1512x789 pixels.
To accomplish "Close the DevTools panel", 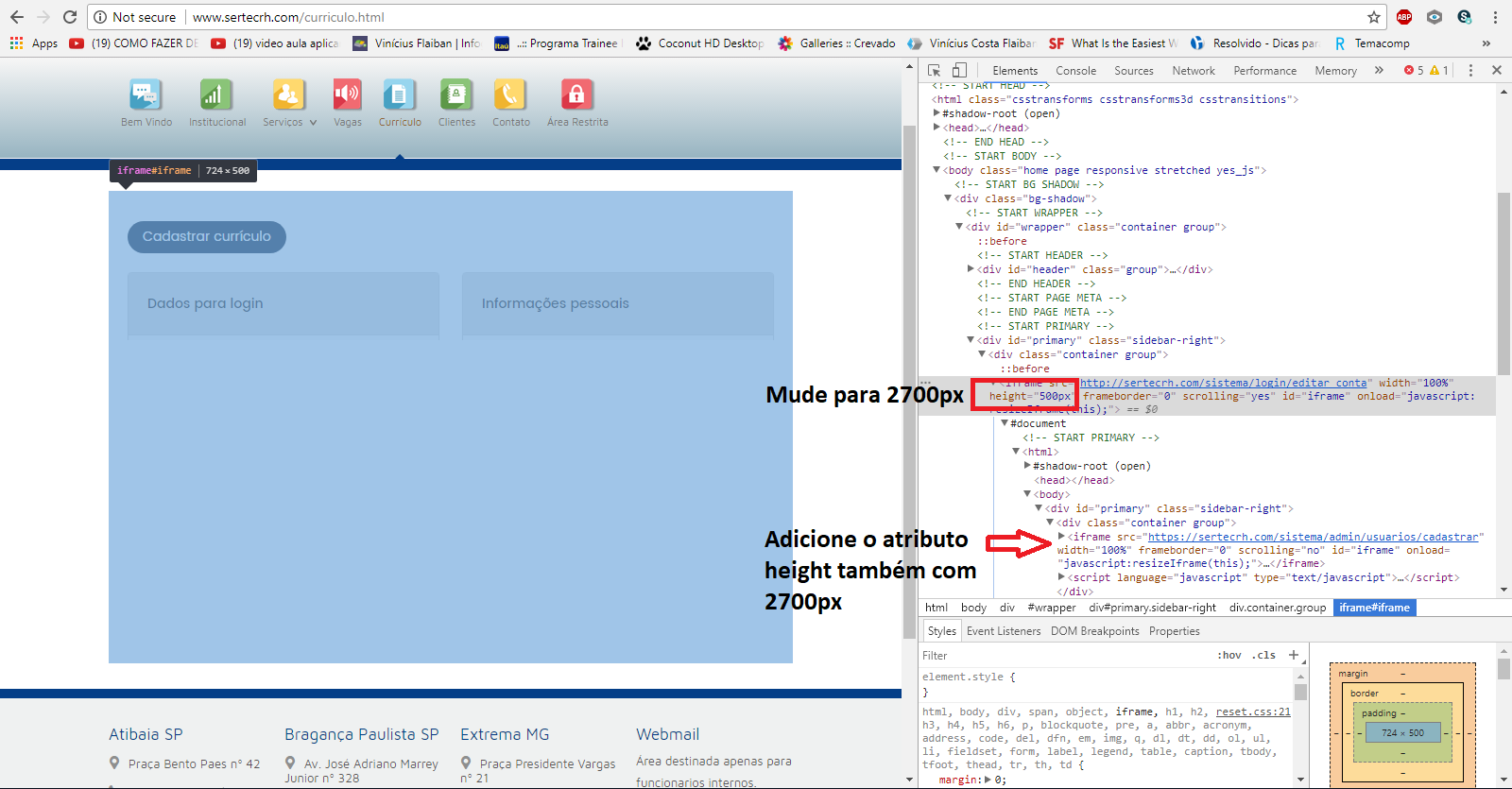I will point(1497,70).
